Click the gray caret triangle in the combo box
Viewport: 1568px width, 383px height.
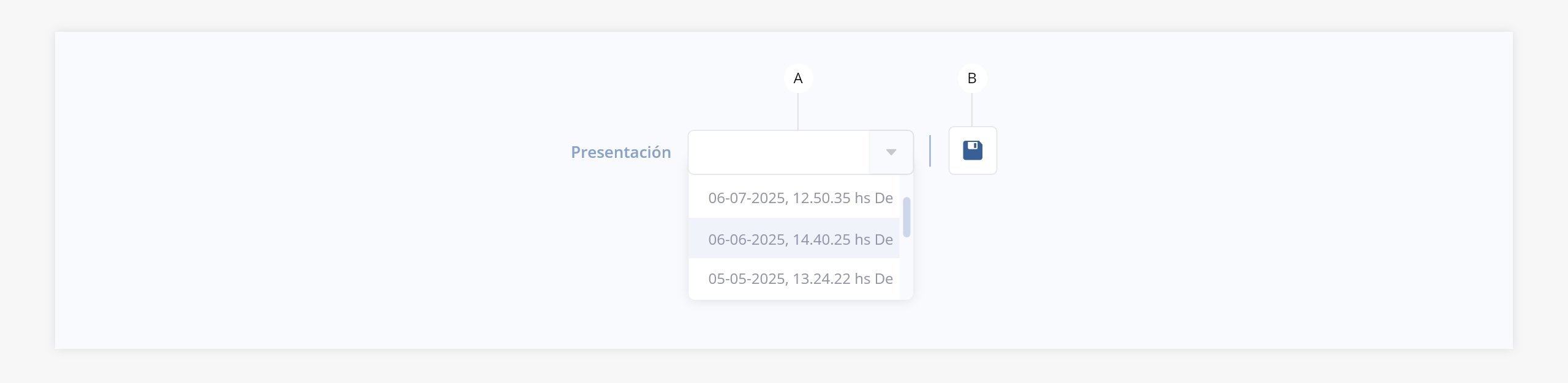coord(891,152)
